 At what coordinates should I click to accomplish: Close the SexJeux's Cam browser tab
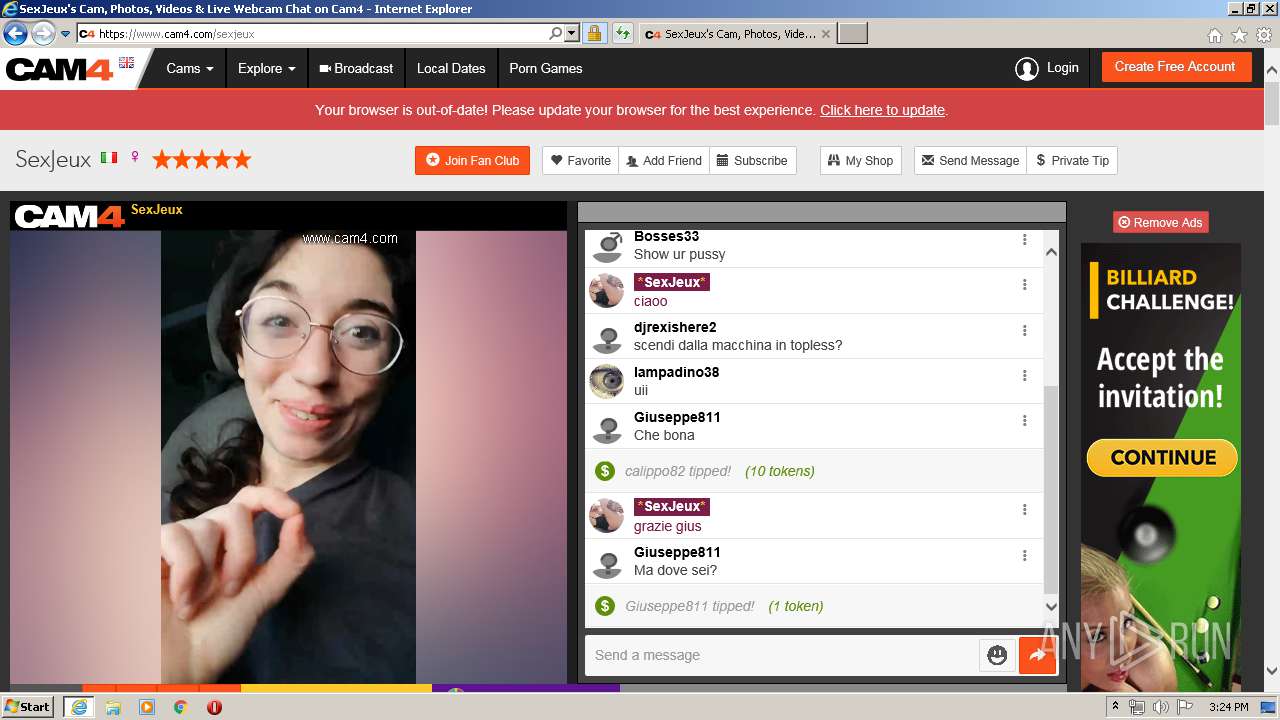[825, 34]
